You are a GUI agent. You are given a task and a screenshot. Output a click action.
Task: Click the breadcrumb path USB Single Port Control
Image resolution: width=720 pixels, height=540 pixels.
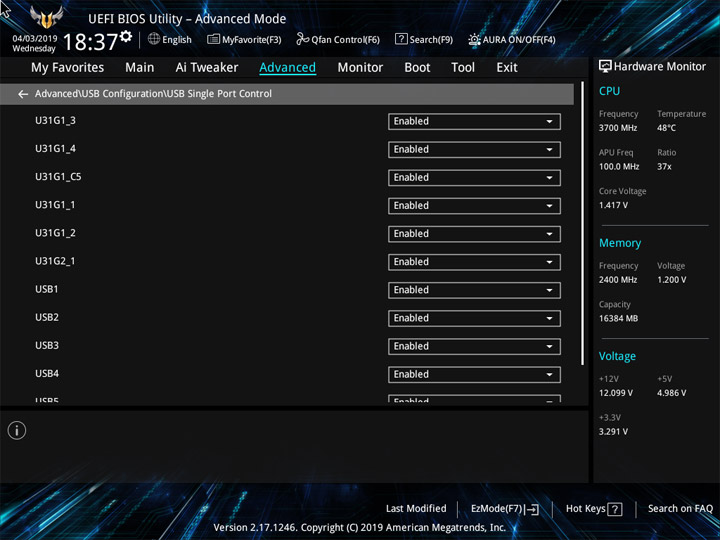[x=219, y=94]
